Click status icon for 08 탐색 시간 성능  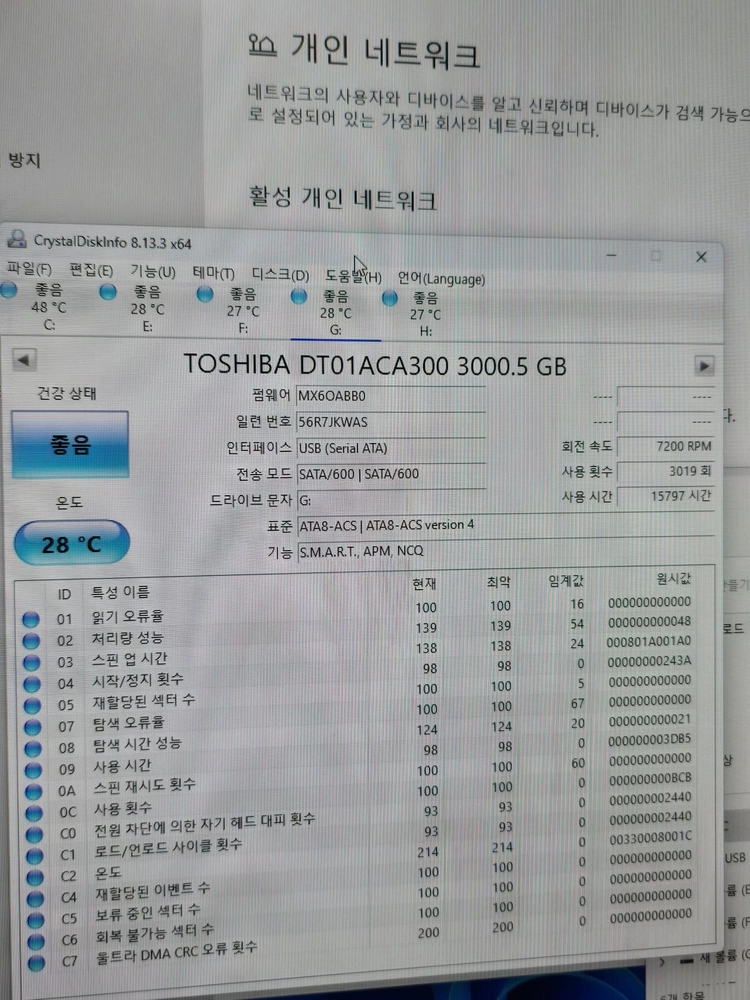point(33,748)
